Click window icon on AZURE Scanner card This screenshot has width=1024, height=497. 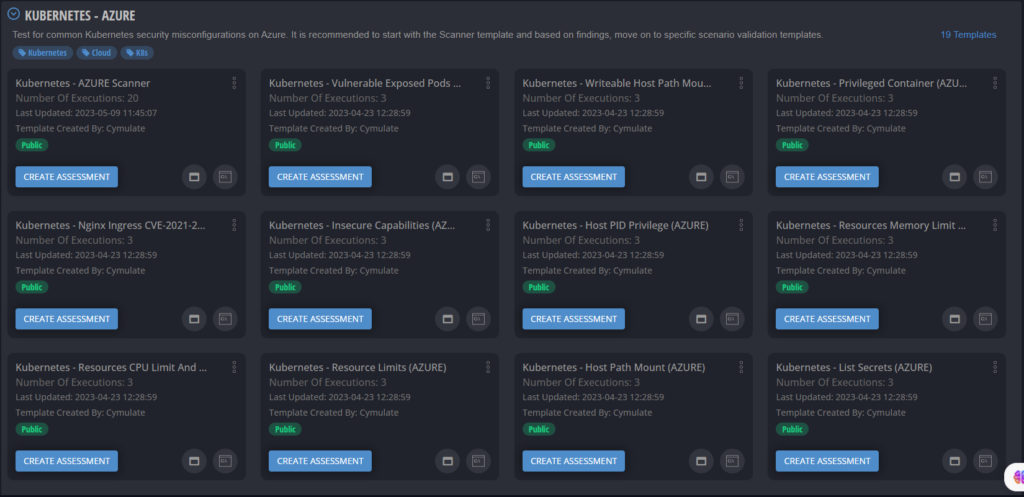click(194, 177)
